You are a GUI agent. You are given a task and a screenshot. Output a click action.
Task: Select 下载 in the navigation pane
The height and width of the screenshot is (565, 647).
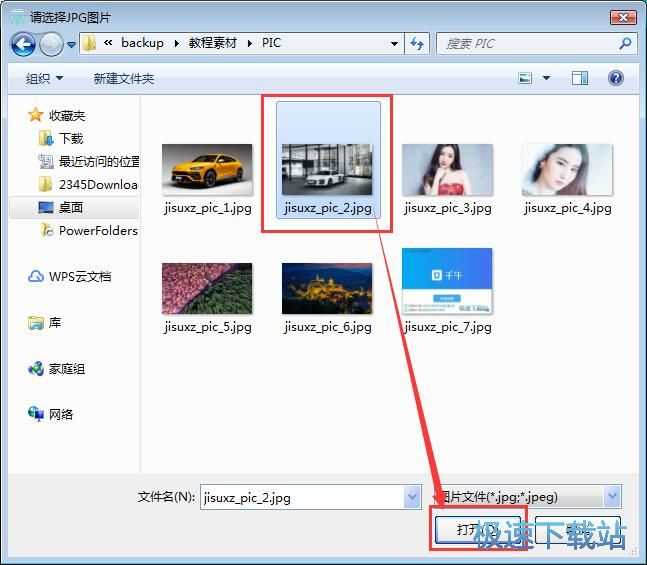click(x=71, y=138)
